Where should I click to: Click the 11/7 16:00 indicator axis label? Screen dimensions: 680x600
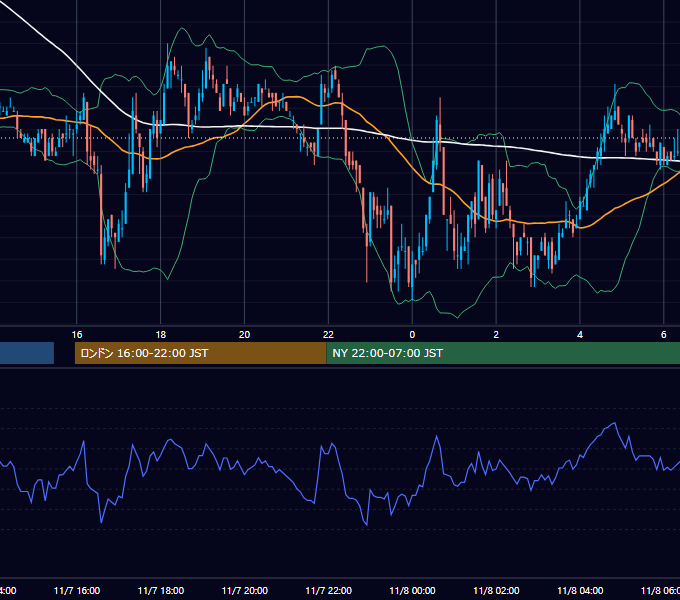pos(77,590)
